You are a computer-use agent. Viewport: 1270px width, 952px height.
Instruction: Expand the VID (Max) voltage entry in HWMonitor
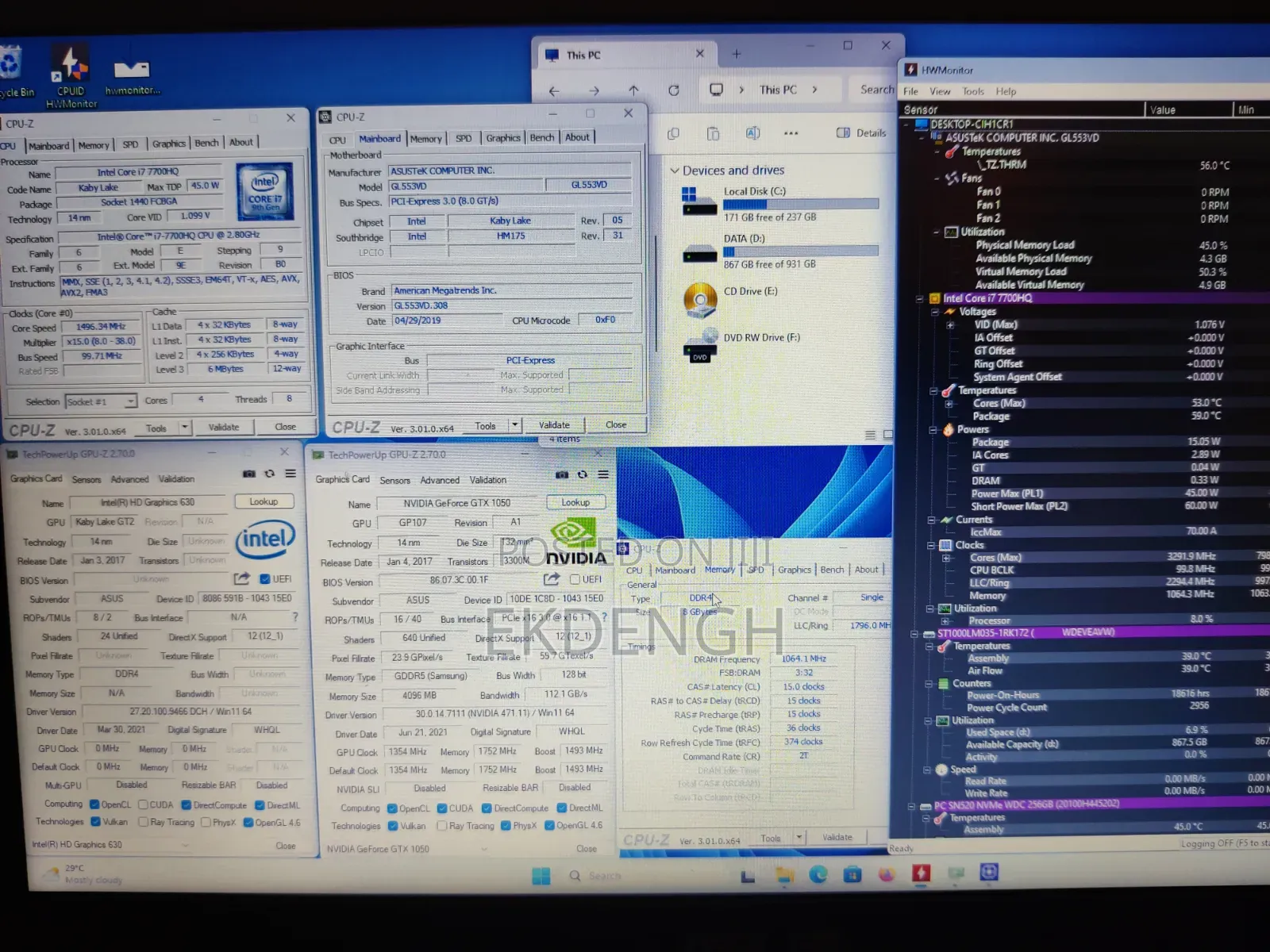pyautogui.click(x=949, y=325)
